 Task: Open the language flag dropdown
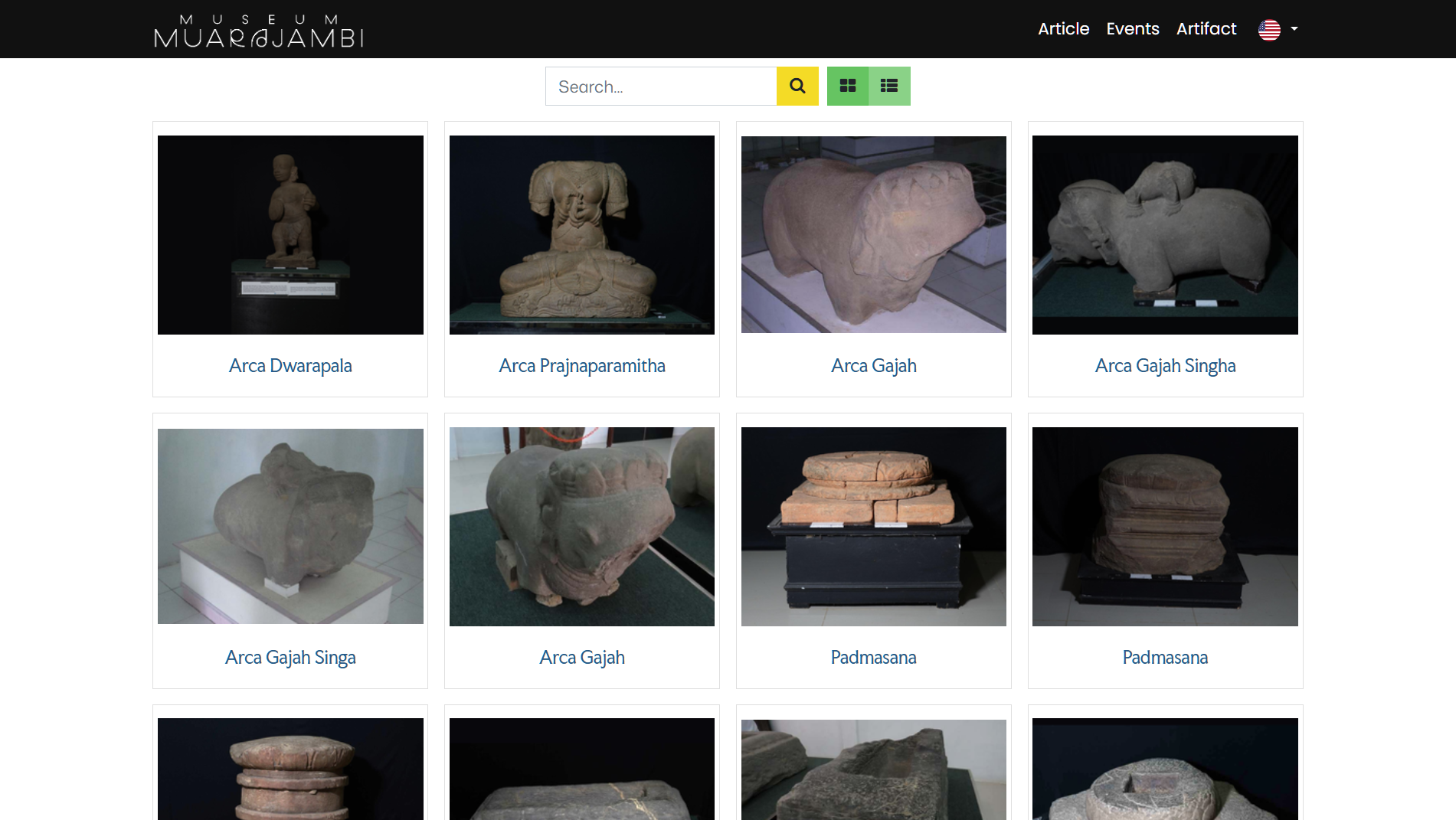(1278, 29)
